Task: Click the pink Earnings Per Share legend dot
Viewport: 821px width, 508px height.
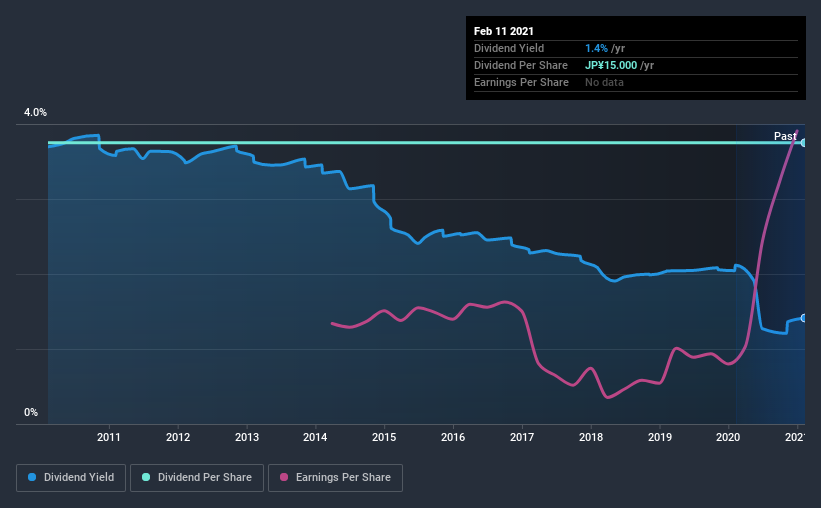Action: click(x=284, y=477)
